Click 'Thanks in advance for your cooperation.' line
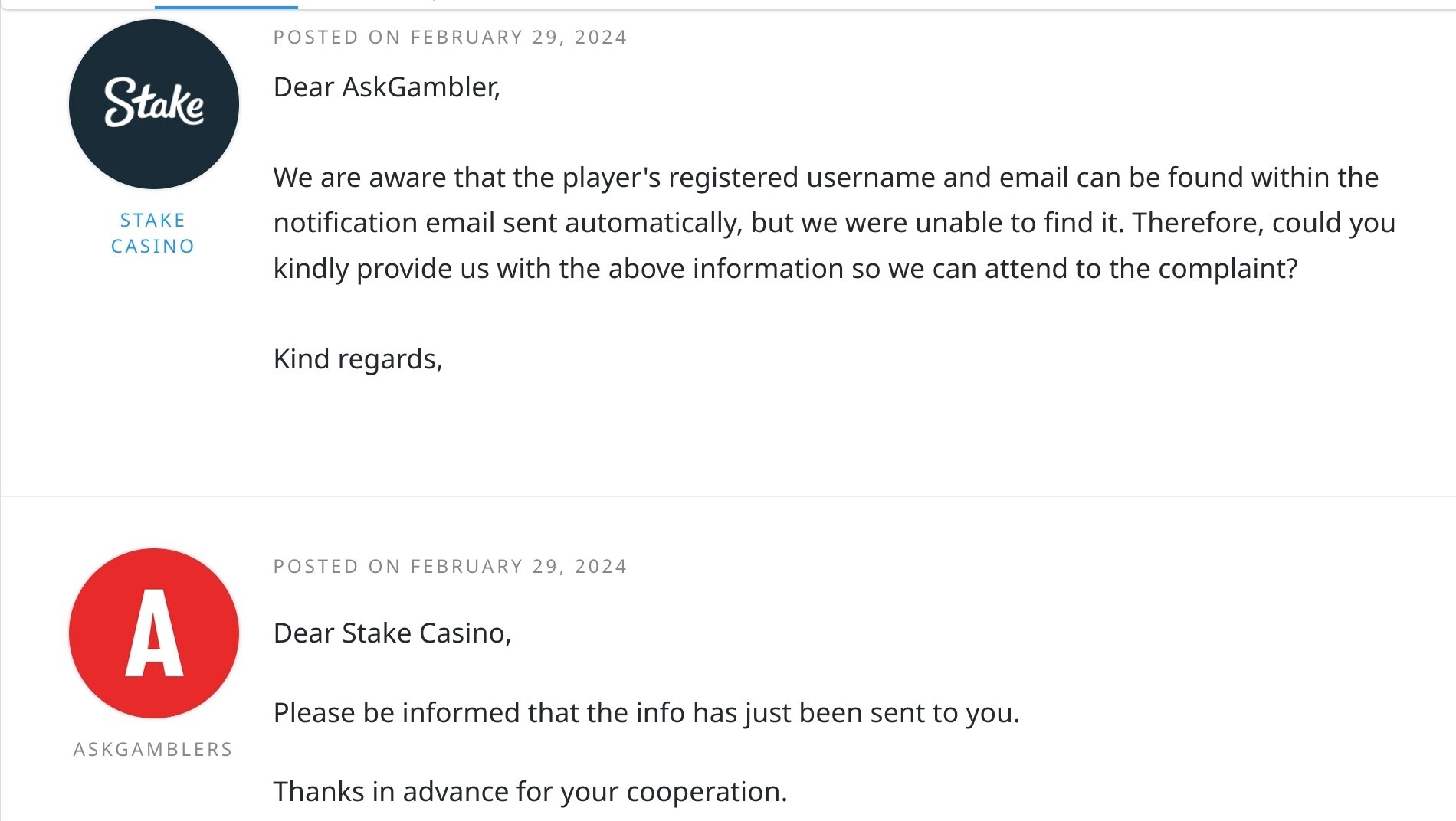 tap(530, 792)
